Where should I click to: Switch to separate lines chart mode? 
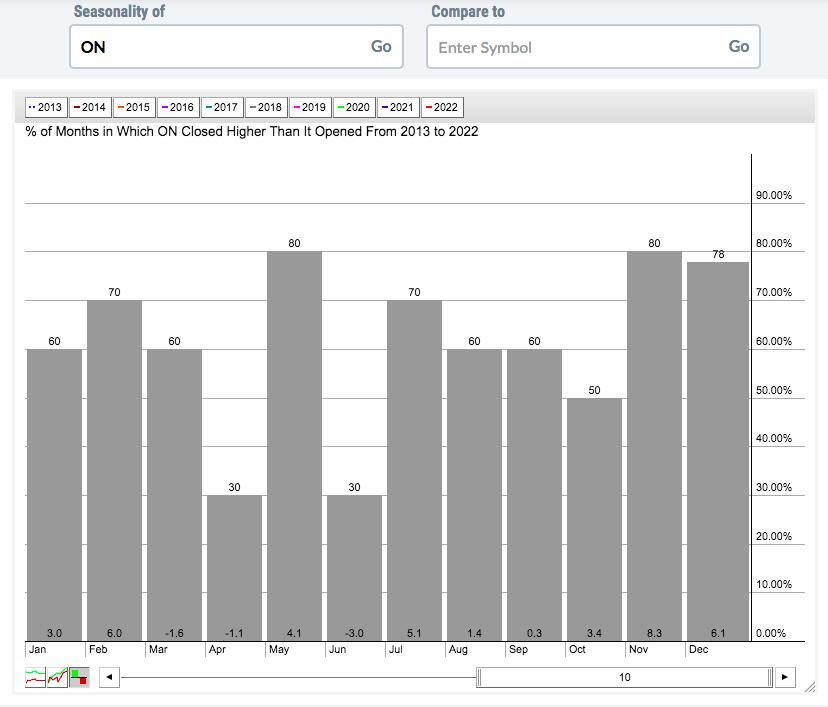35,677
